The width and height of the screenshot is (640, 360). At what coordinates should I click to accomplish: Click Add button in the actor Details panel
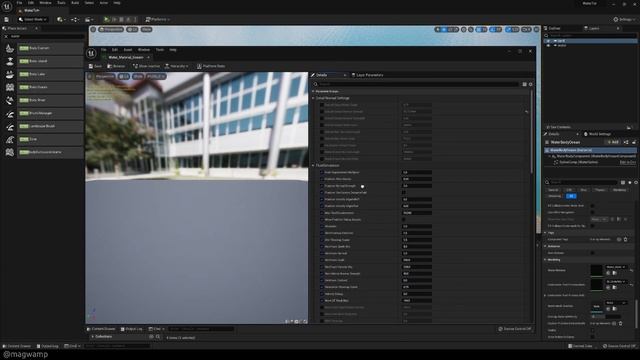tap(613, 142)
